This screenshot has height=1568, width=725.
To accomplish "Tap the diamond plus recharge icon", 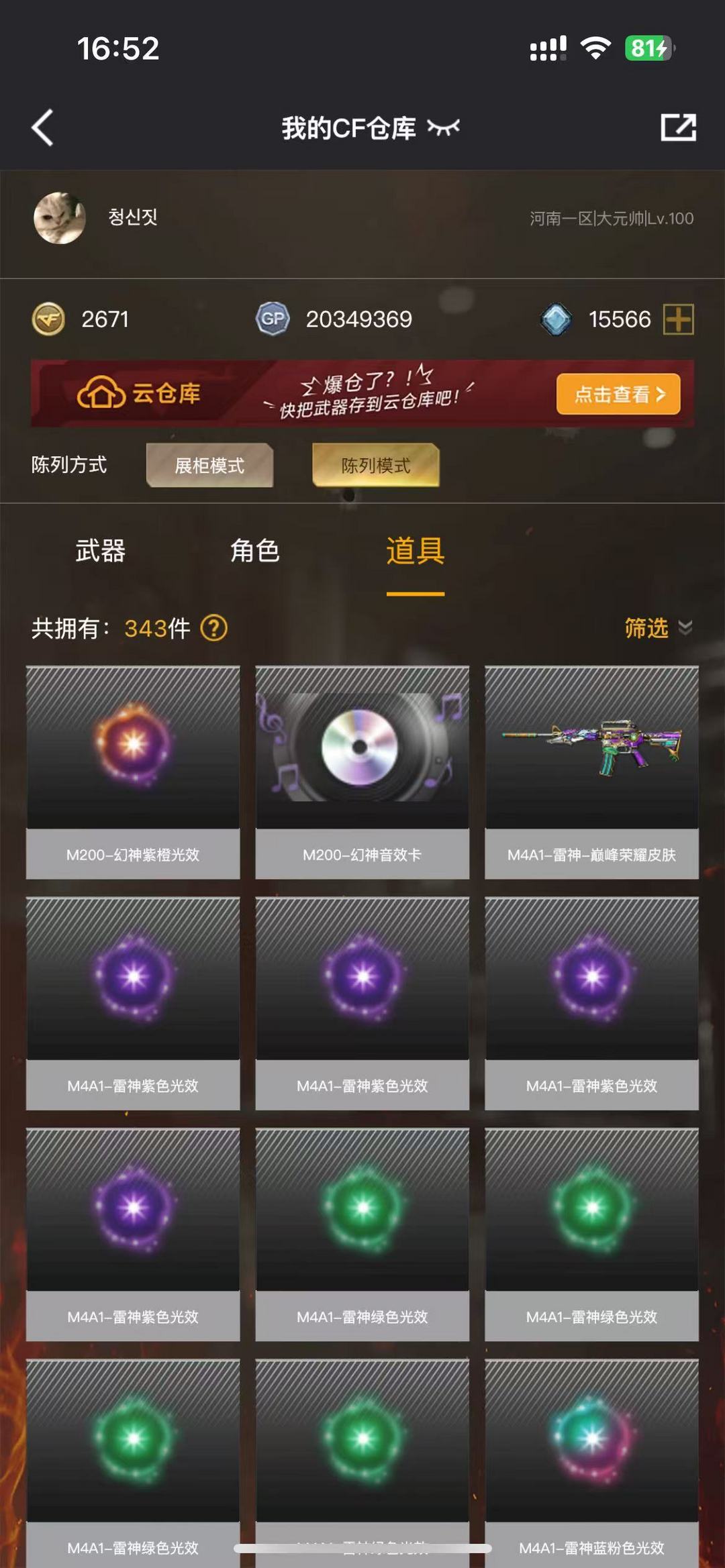I will coord(678,319).
